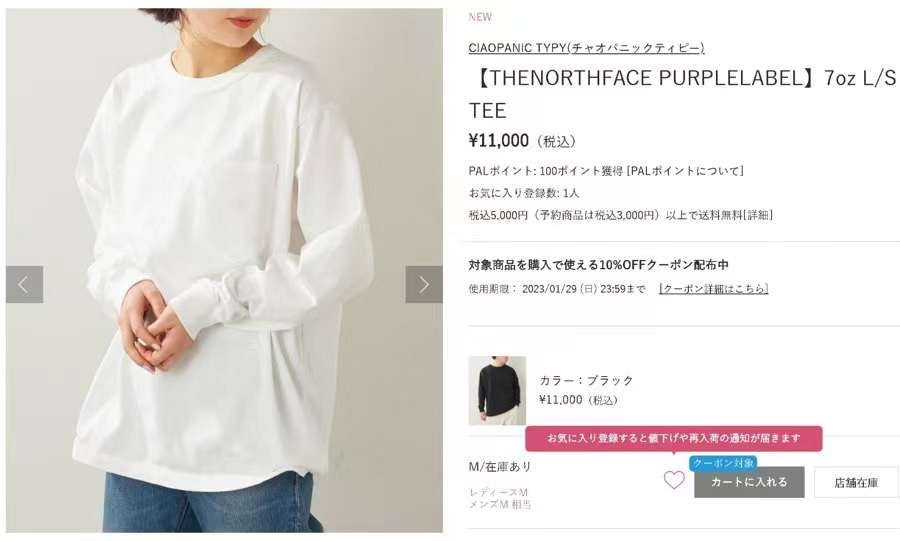Click the クーポン対象 badge
The image size is (900, 541).
coord(723,462)
